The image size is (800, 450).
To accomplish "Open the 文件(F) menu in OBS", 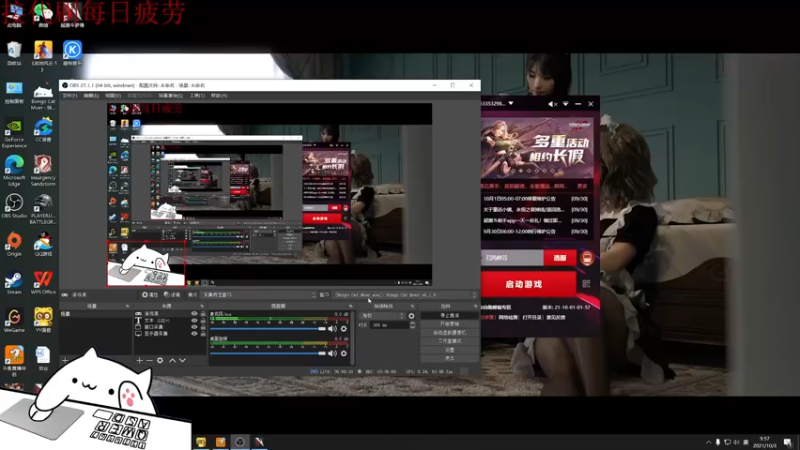I will [x=69, y=95].
